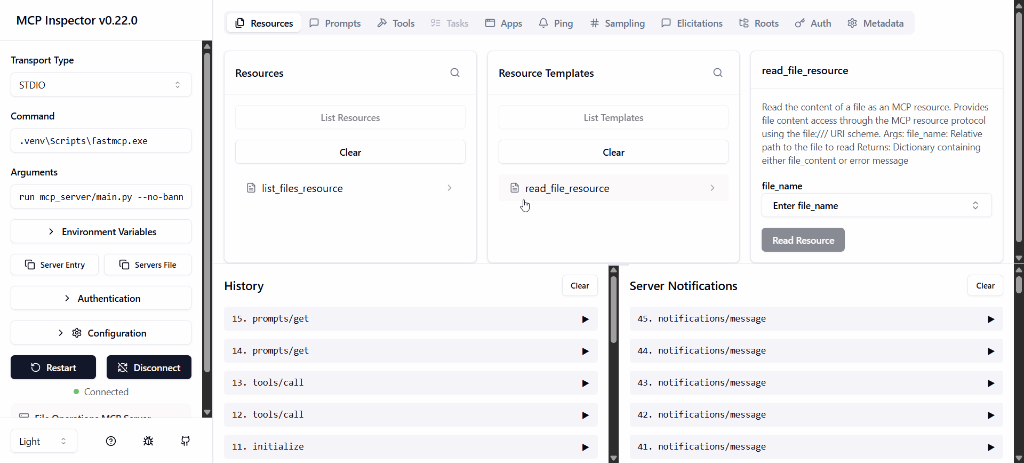Image resolution: width=1024 pixels, height=463 pixels.
Task: Switch to the Tools tab
Action: click(x=396, y=23)
